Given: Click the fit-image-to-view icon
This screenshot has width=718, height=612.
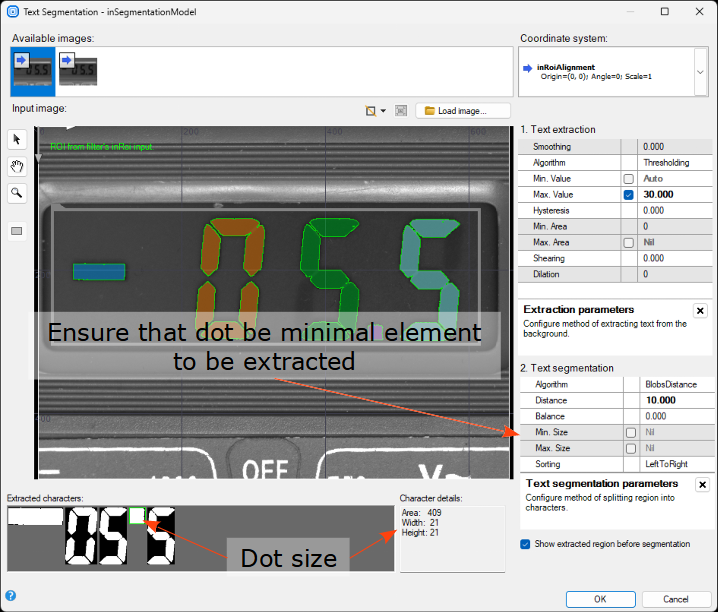Looking at the screenshot, I should click(400, 111).
